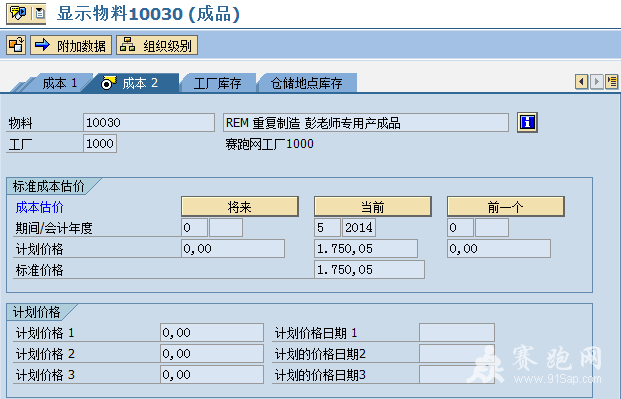Move the tab strip right with the arrow
The width and height of the screenshot is (621, 399).
point(596,82)
